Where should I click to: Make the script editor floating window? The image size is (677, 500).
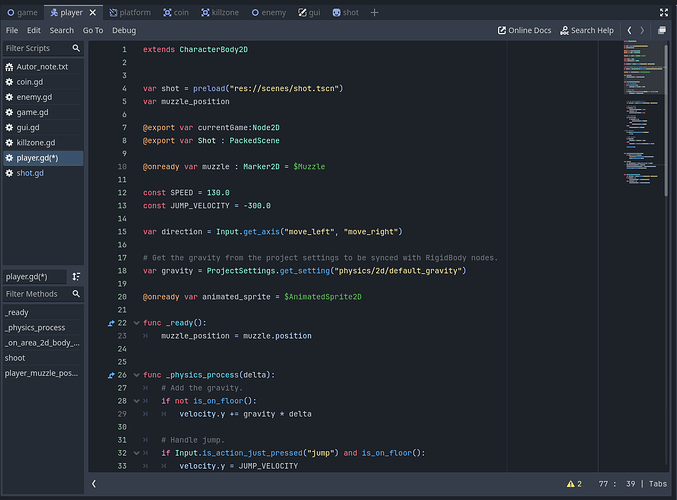[661, 30]
